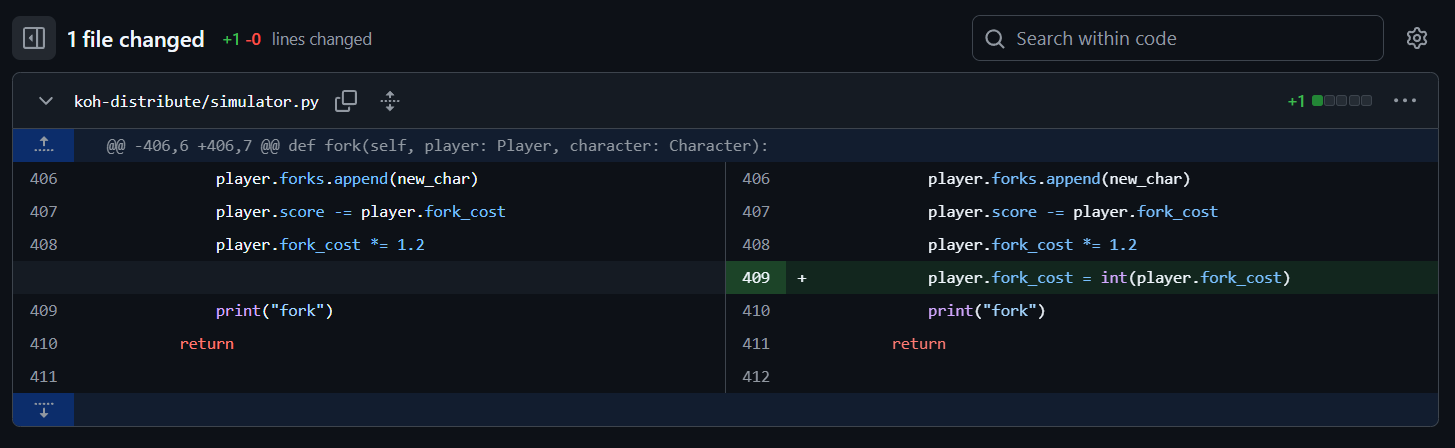The width and height of the screenshot is (1455, 448).
Task: Click the added int(player.fork_cost) code line
Action: coord(1109,277)
